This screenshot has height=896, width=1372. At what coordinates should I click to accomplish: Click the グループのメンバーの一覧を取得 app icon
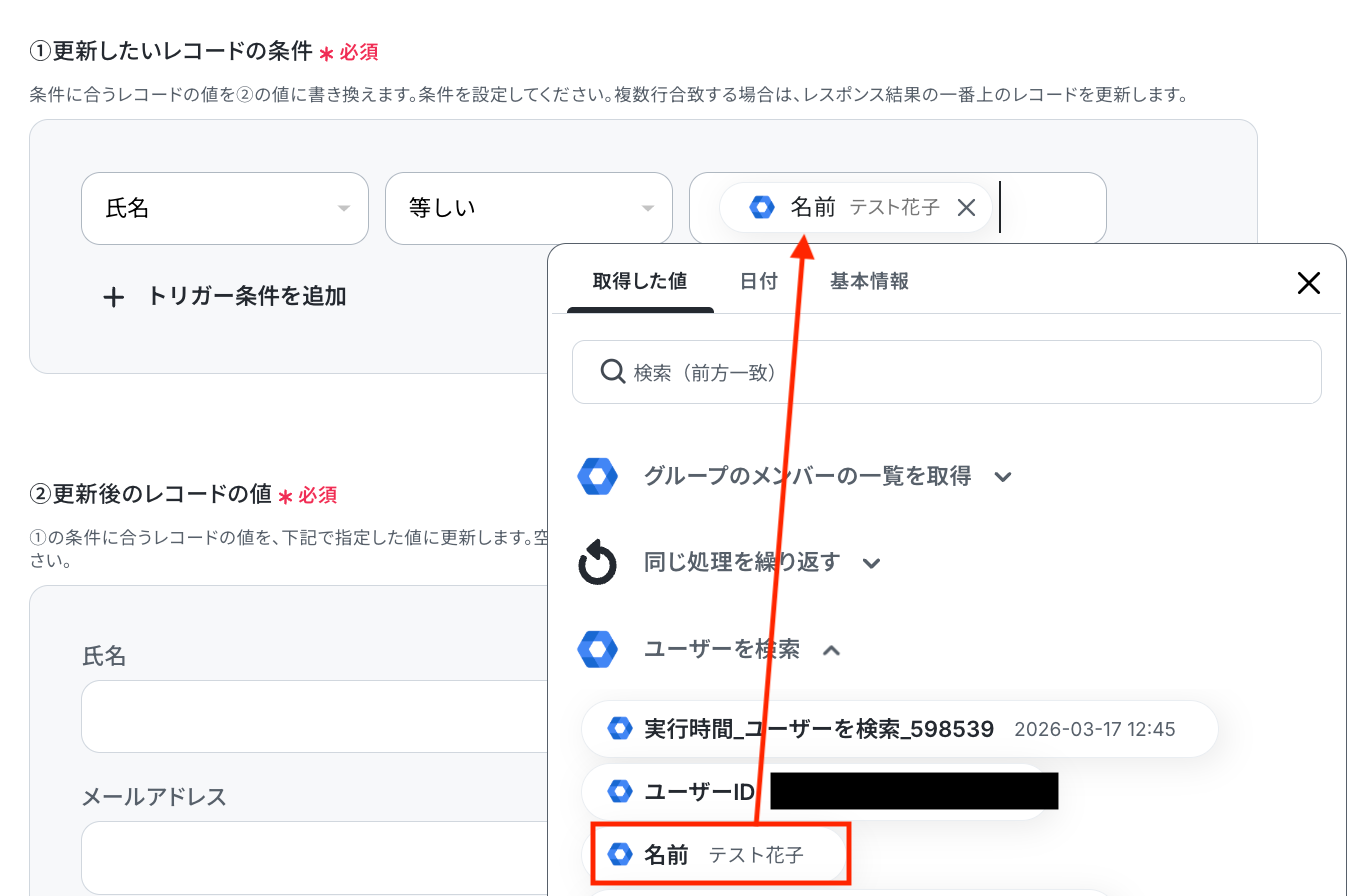point(598,476)
